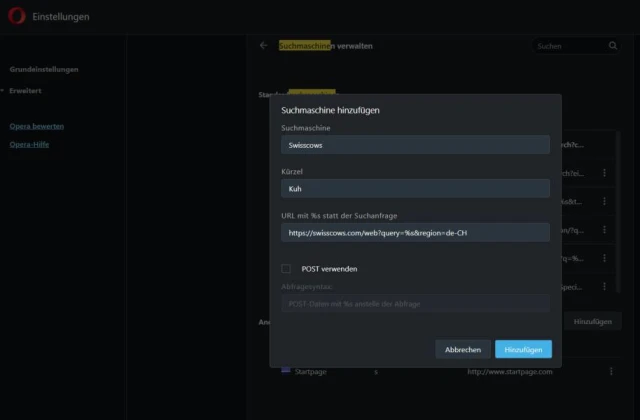
Task: Click the gray Hinzufügen button behind the dialog
Action: coord(593,321)
